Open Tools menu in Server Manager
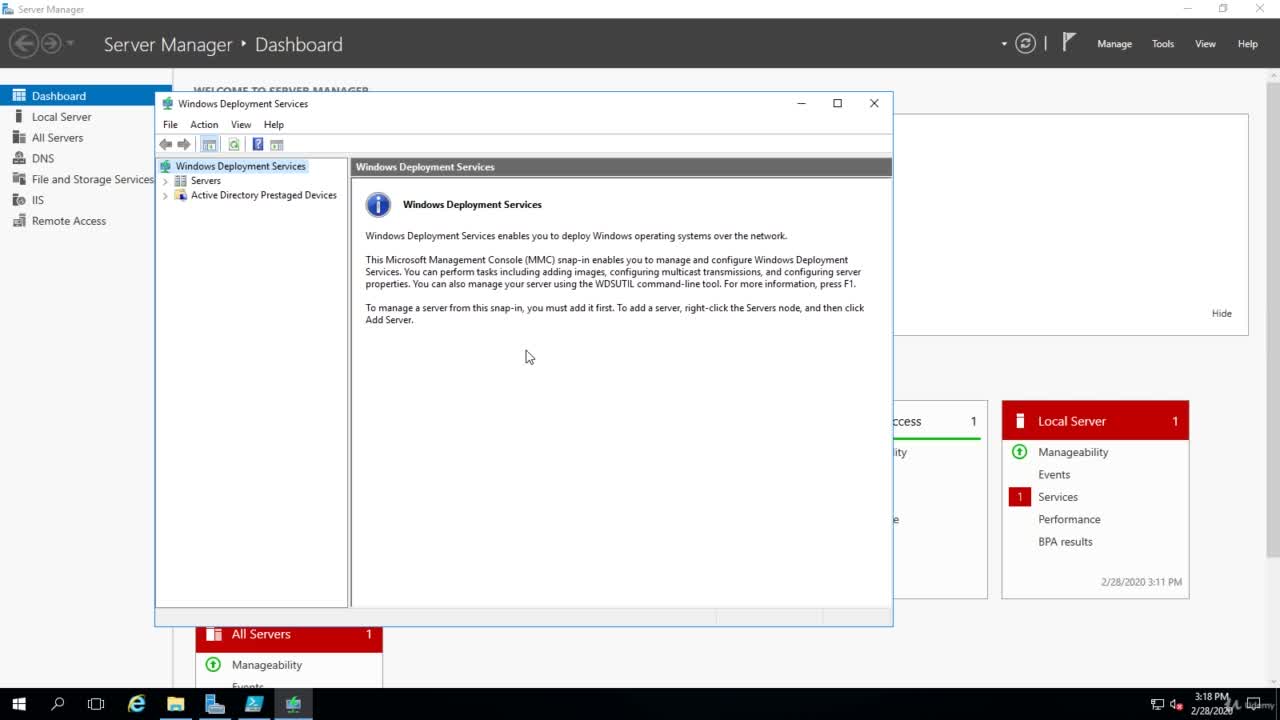1280x720 pixels. coord(1163,44)
